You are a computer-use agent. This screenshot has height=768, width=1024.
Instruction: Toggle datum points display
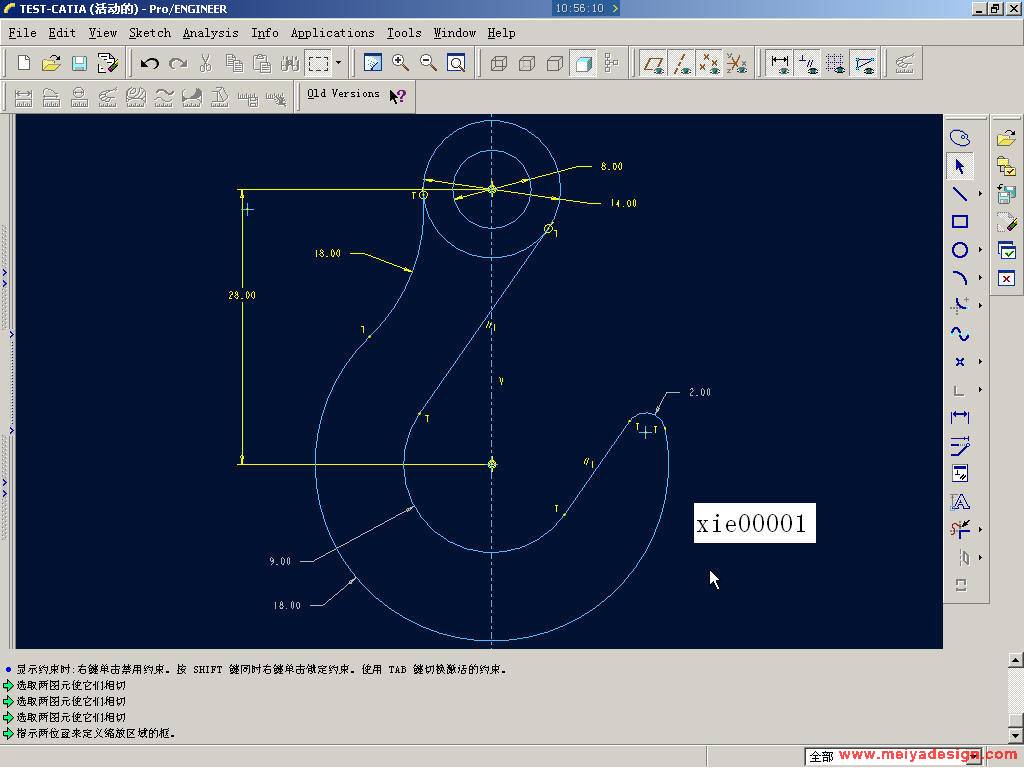pyautogui.click(x=709, y=63)
